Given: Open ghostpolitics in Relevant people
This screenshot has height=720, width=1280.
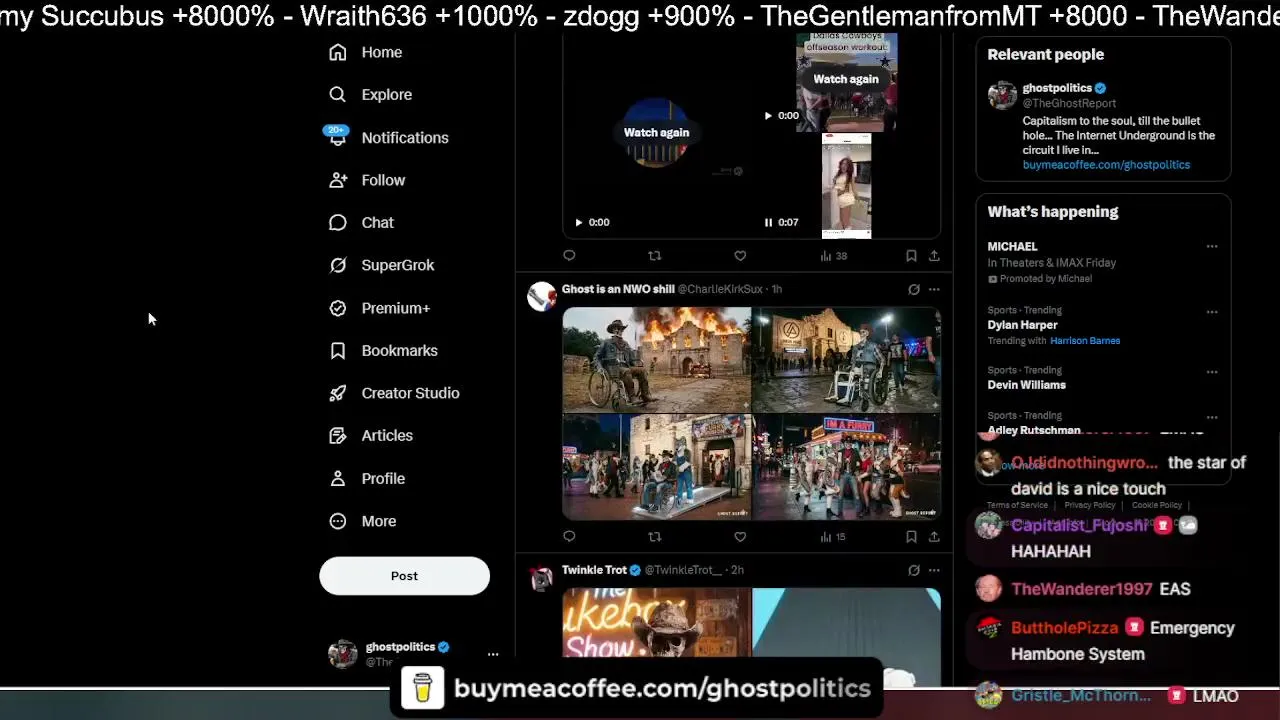Looking at the screenshot, I should (x=1057, y=88).
